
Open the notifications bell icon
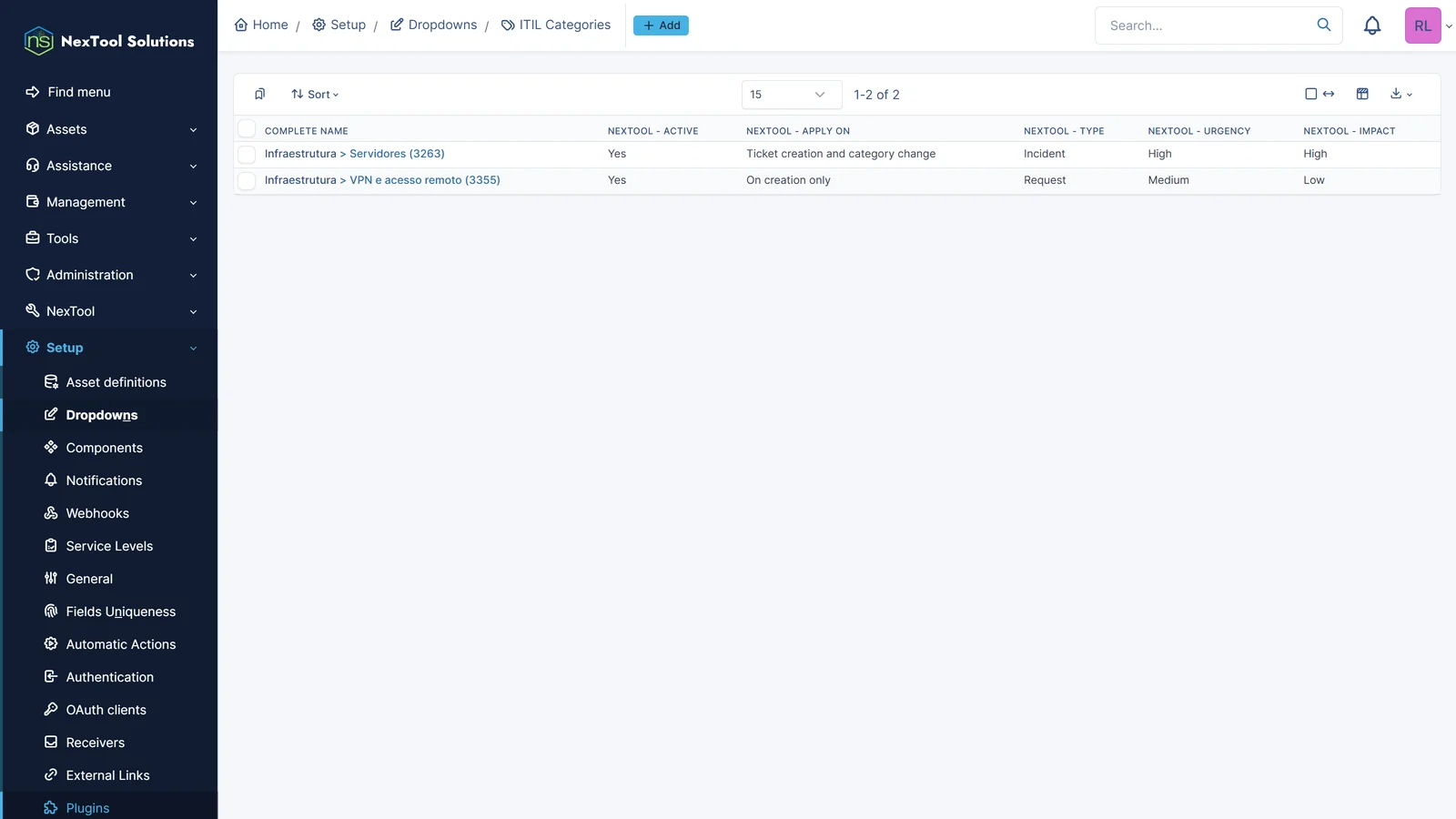tap(1372, 25)
